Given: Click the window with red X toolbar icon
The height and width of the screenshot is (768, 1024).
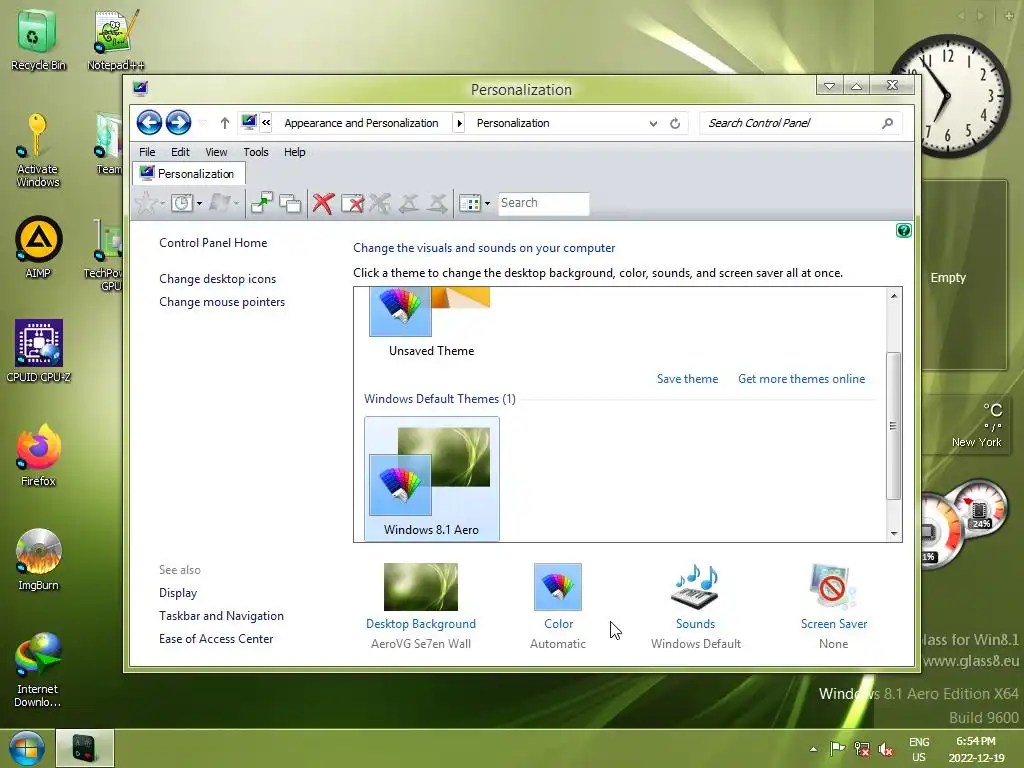Looking at the screenshot, I should click(x=353, y=203).
